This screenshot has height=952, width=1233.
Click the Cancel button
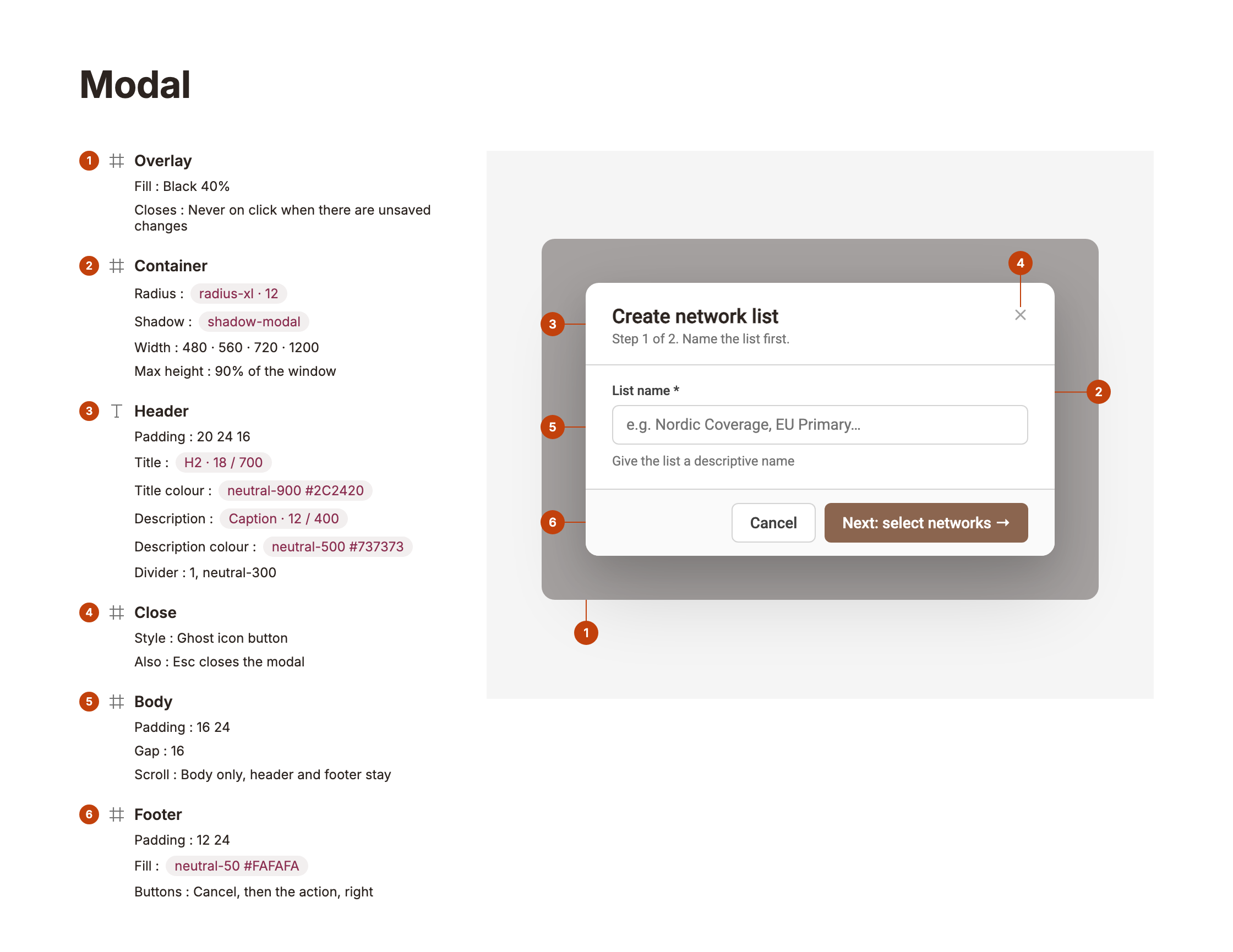pos(773,523)
